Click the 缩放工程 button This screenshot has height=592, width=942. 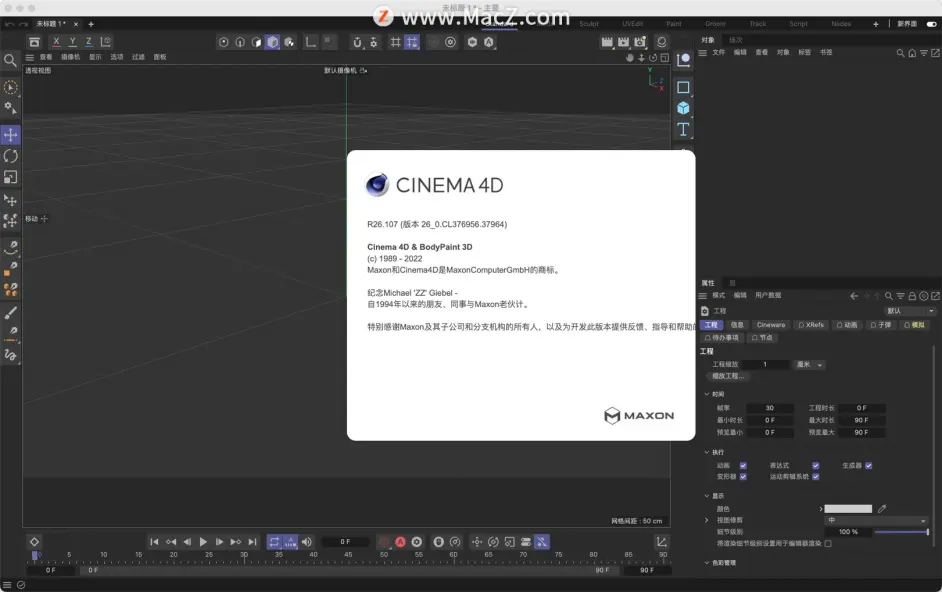click(x=729, y=377)
